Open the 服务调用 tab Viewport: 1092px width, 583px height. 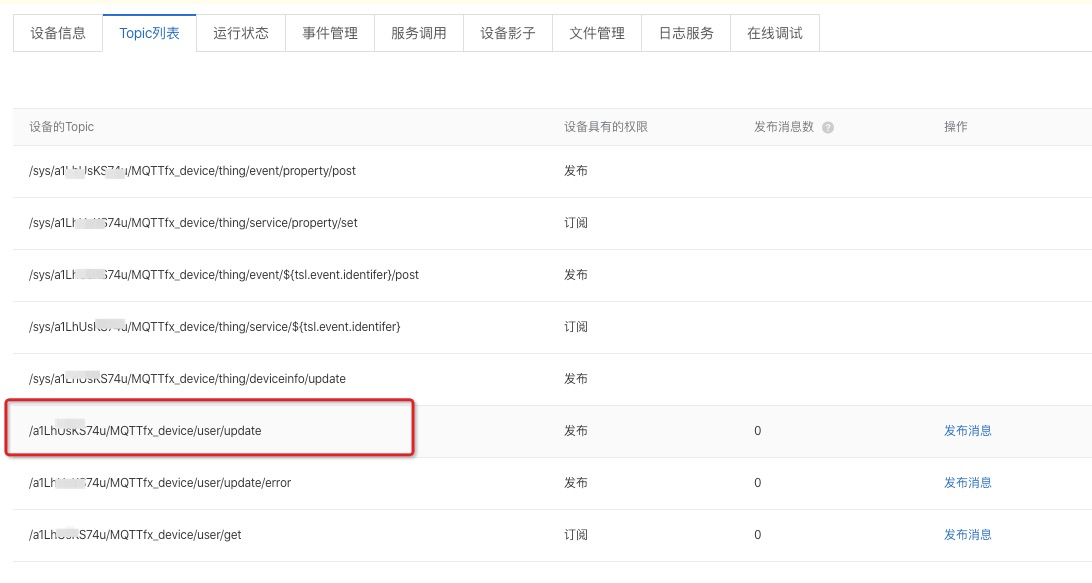point(419,33)
